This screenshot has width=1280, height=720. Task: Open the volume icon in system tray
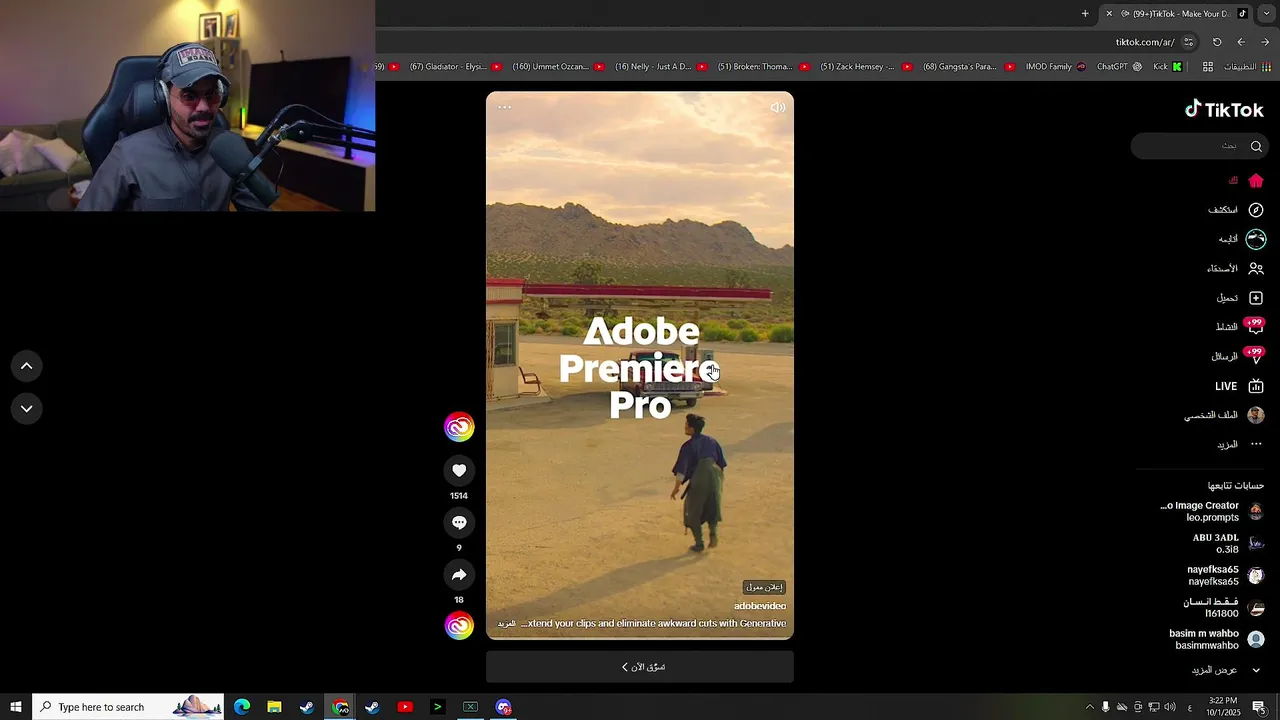point(1170,707)
